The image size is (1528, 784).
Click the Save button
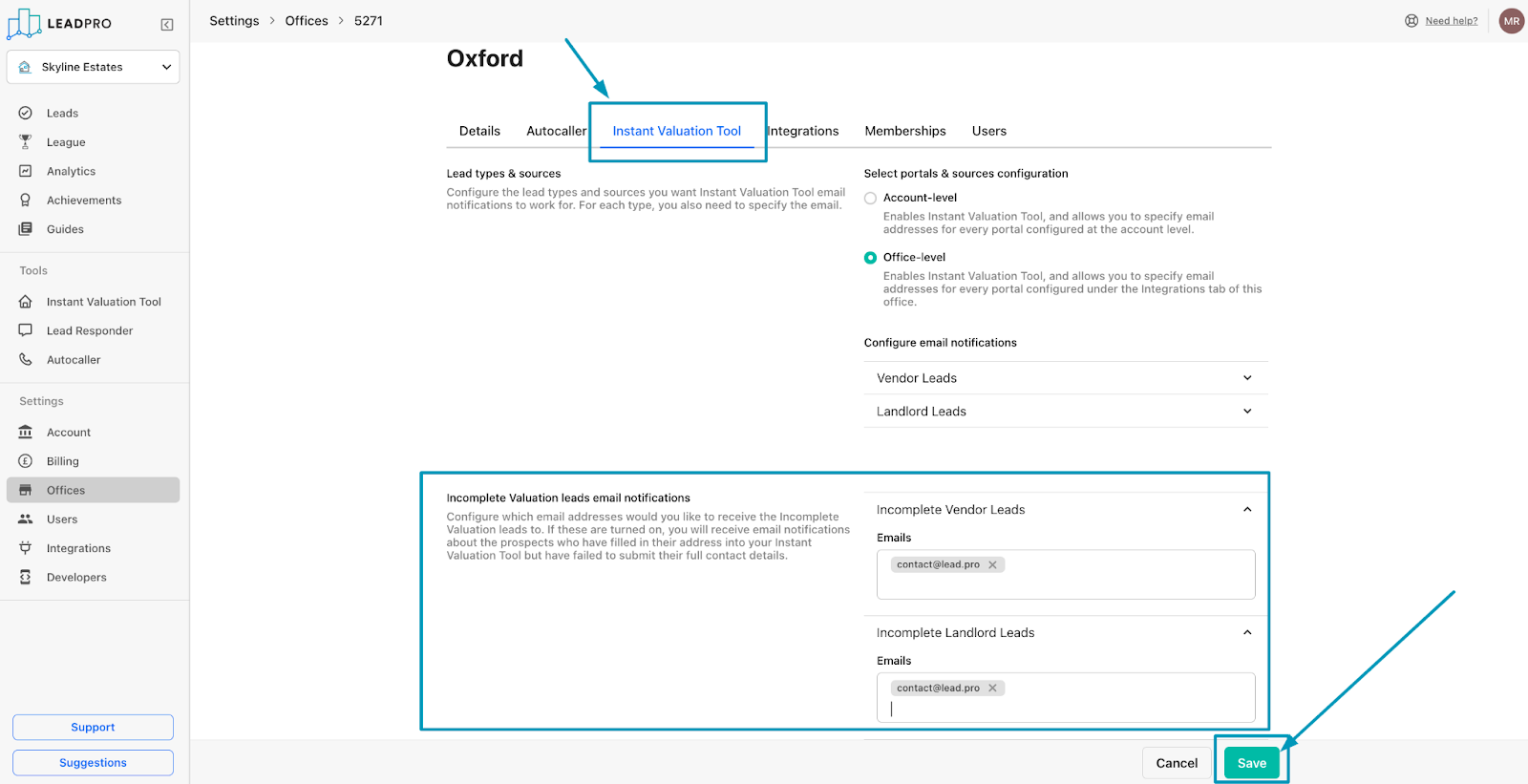1251,763
